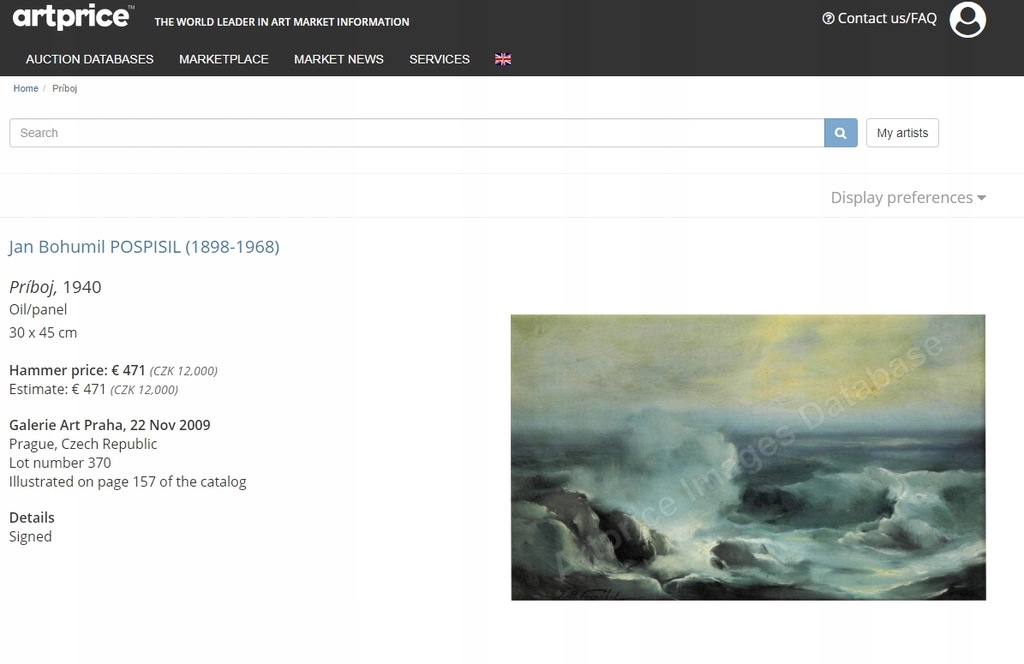The height and width of the screenshot is (664, 1024).
Task: Click the blue search magnifier button
Action: (x=840, y=133)
